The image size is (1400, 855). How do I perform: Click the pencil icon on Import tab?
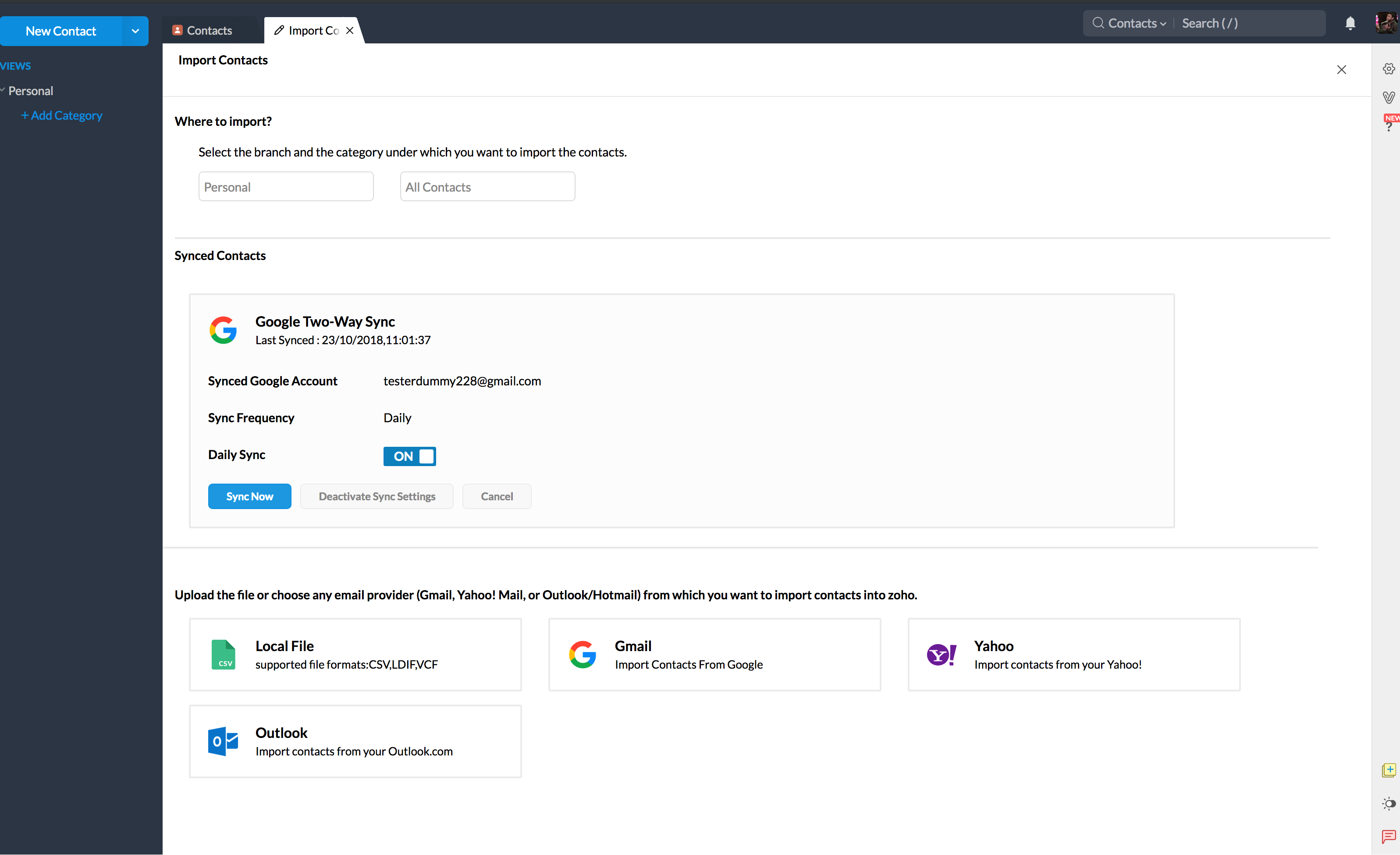click(279, 30)
